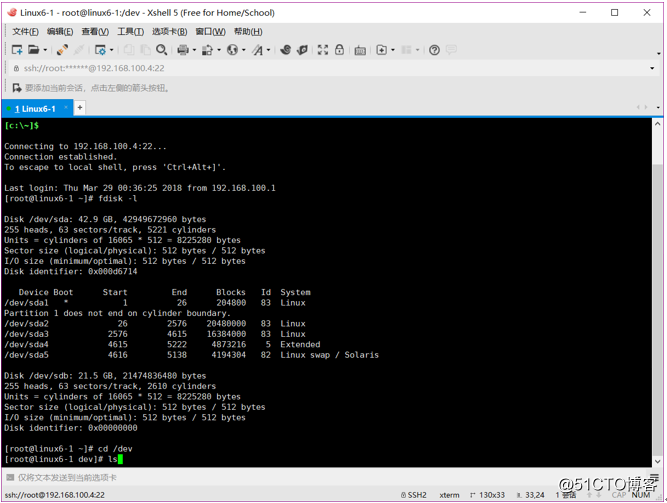
Task: Click the terminal scrollbar down arrow
Action: [657, 461]
